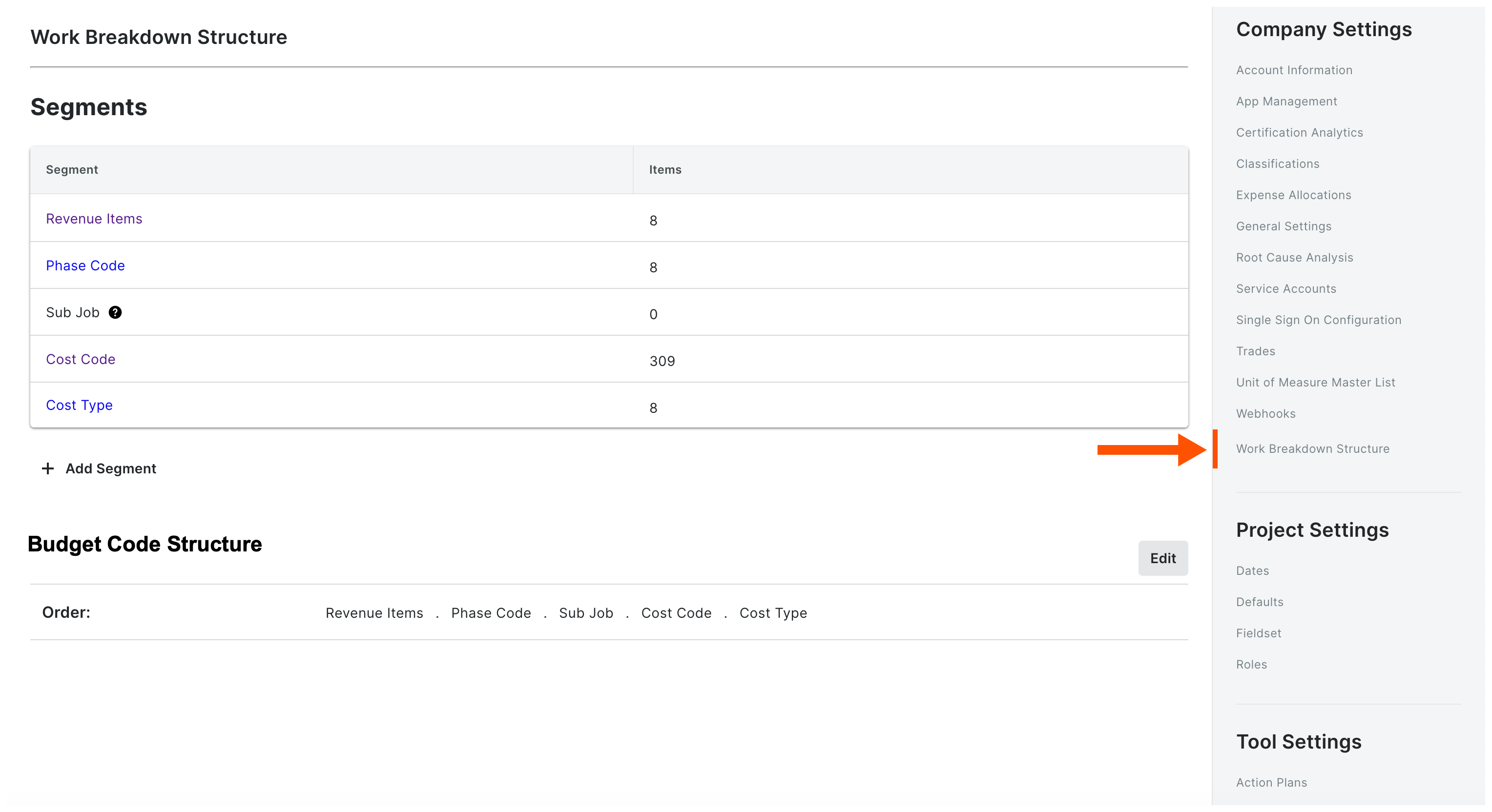Click the 8 items value for Phase Code
Viewport: 1492px width, 812px height.
pos(653,267)
